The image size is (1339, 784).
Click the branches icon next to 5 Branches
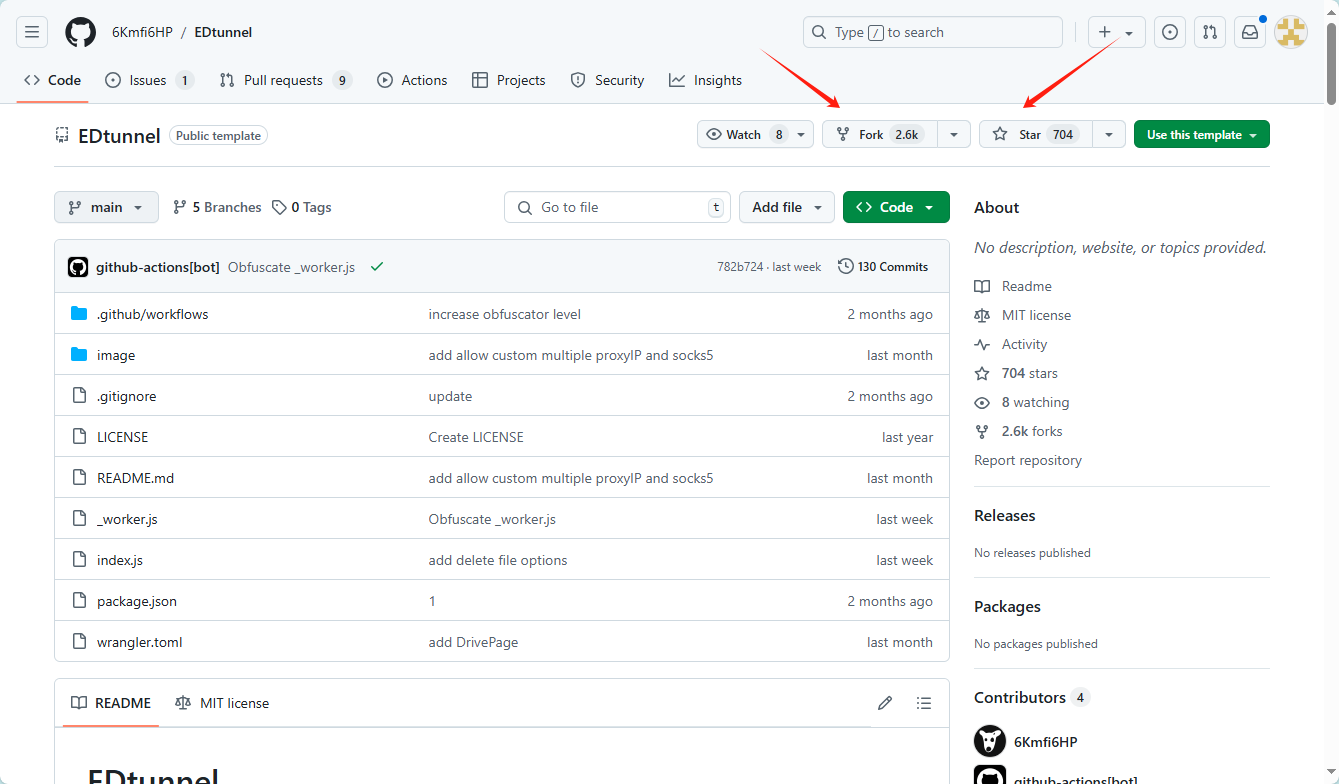tap(180, 207)
